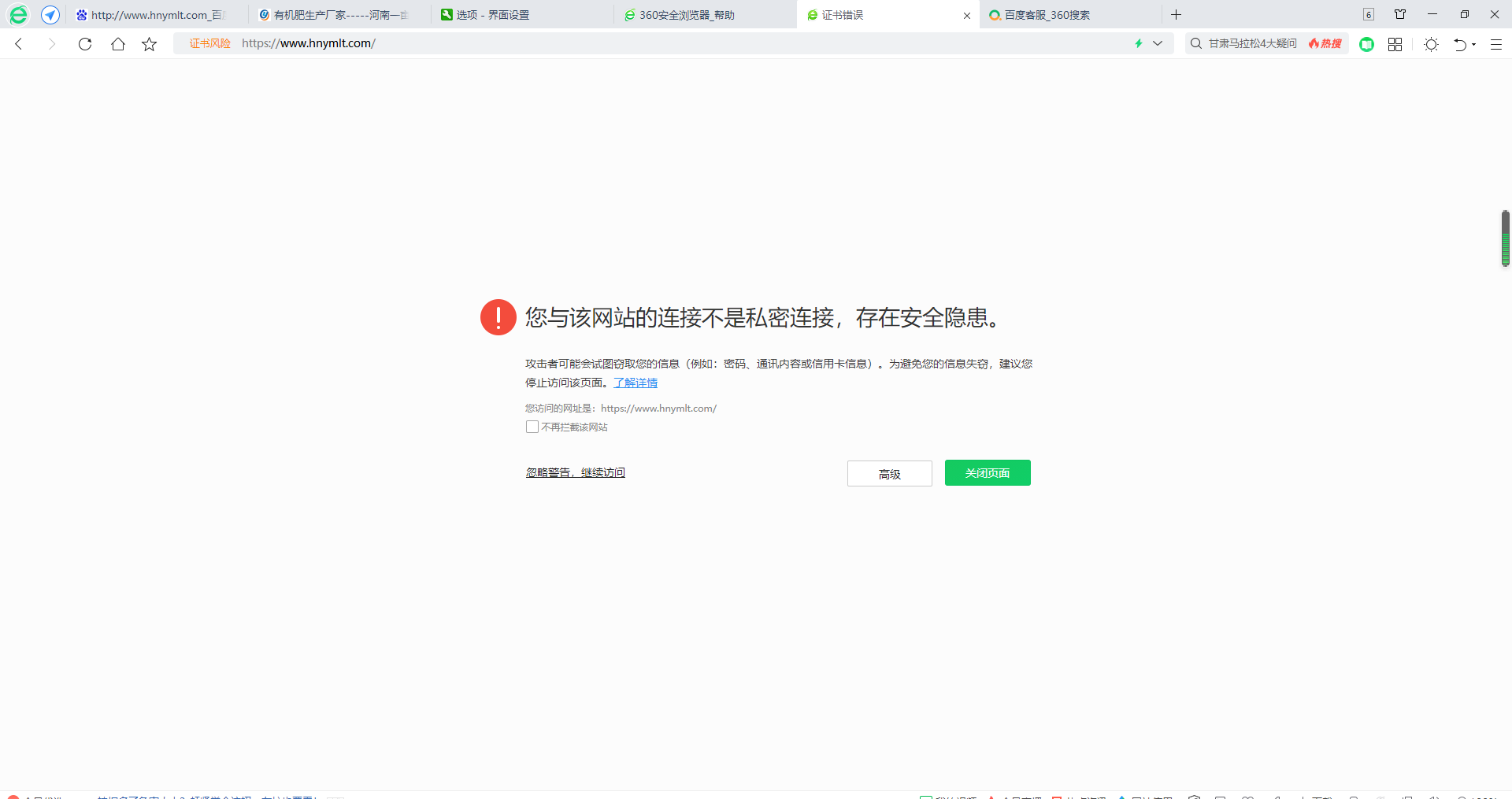Click the red exclamation warning icon

tap(498, 317)
